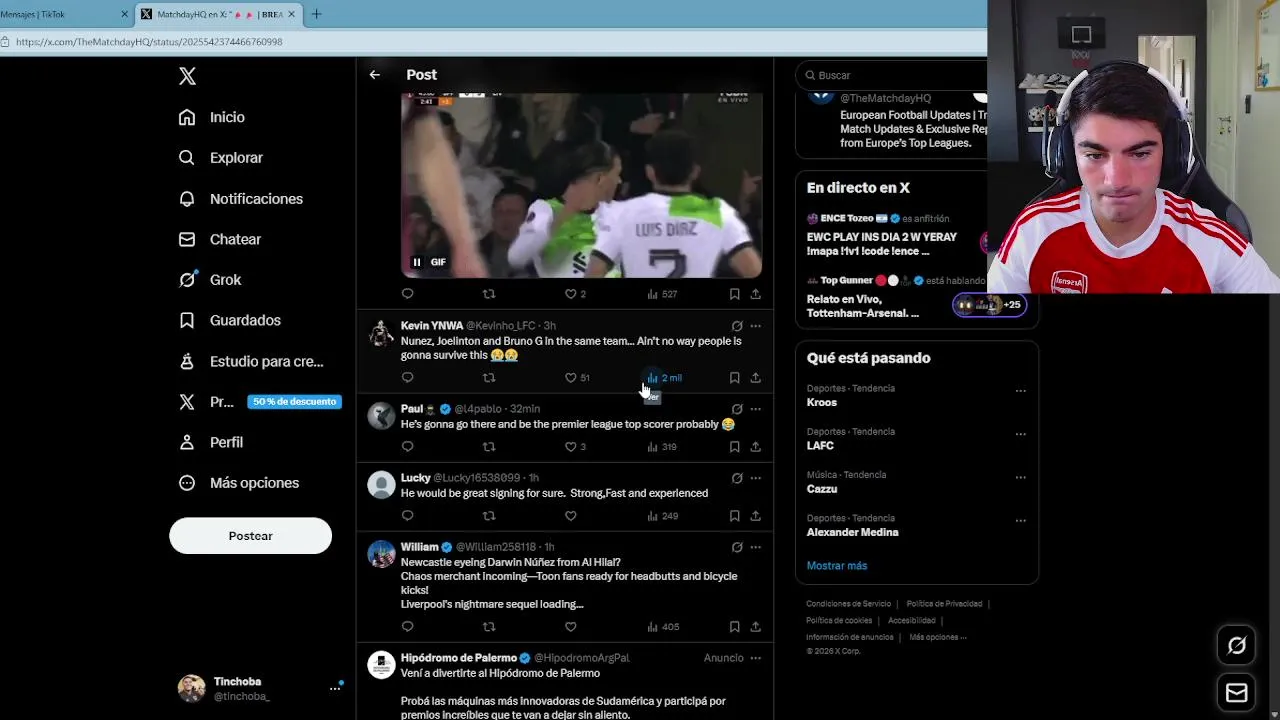Open more options on Kevin YNWA's reply

point(755,326)
